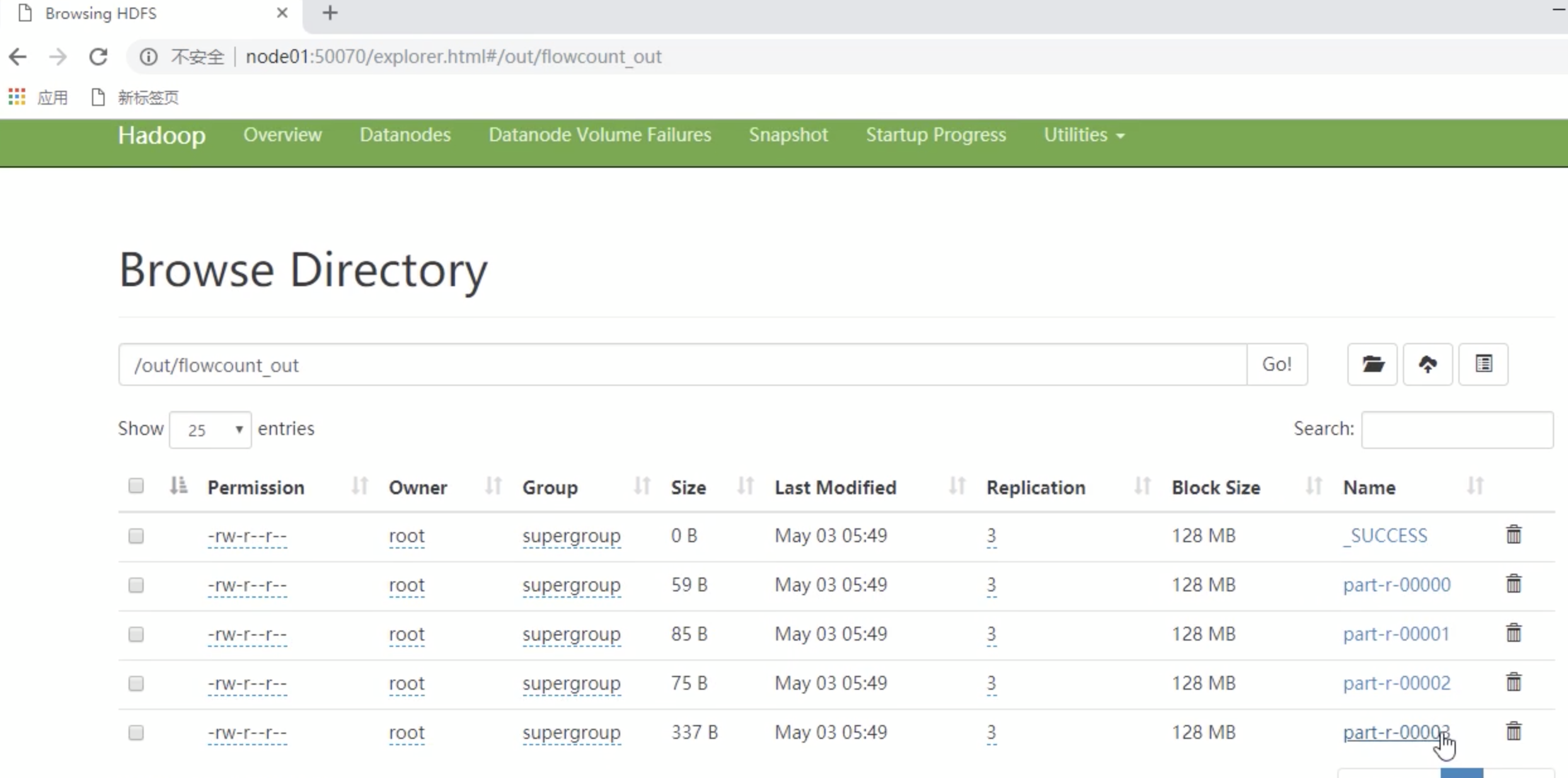Sort by the Last Modified column arrows
This screenshot has height=778, width=1568.
coord(957,486)
